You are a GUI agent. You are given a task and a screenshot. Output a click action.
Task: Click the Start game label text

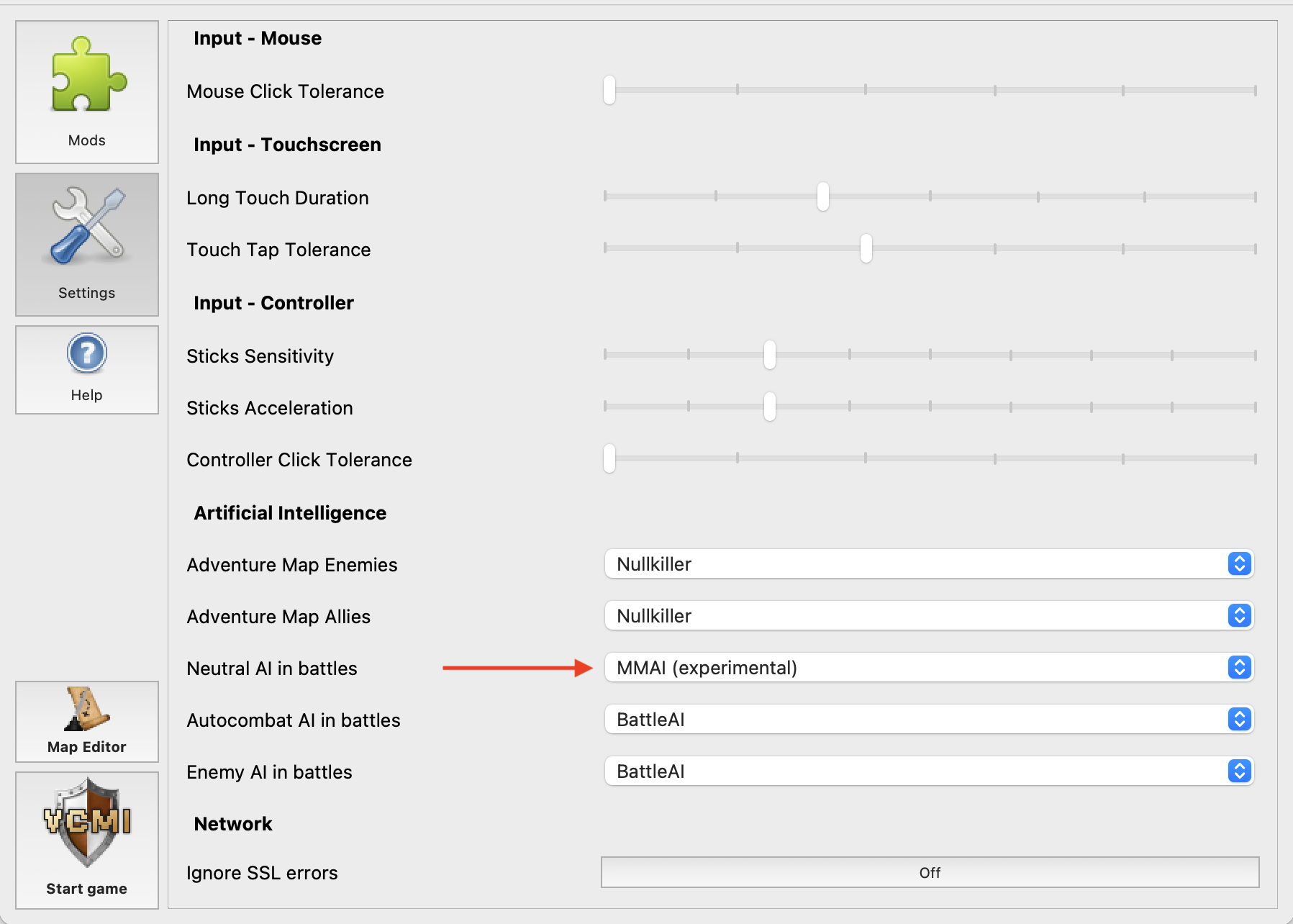click(x=87, y=889)
